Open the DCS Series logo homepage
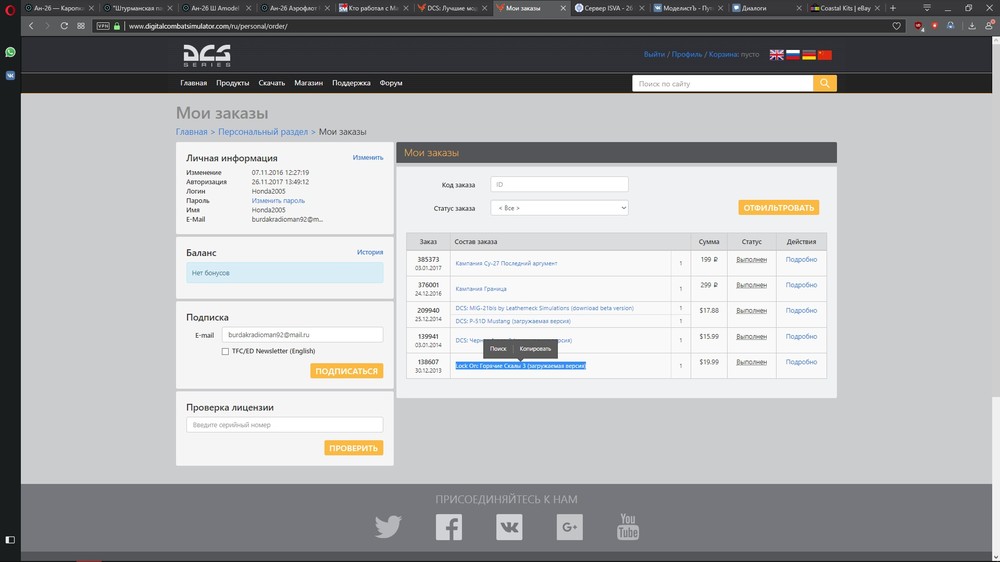The width and height of the screenshot is (1000, 562). [207, 55]
